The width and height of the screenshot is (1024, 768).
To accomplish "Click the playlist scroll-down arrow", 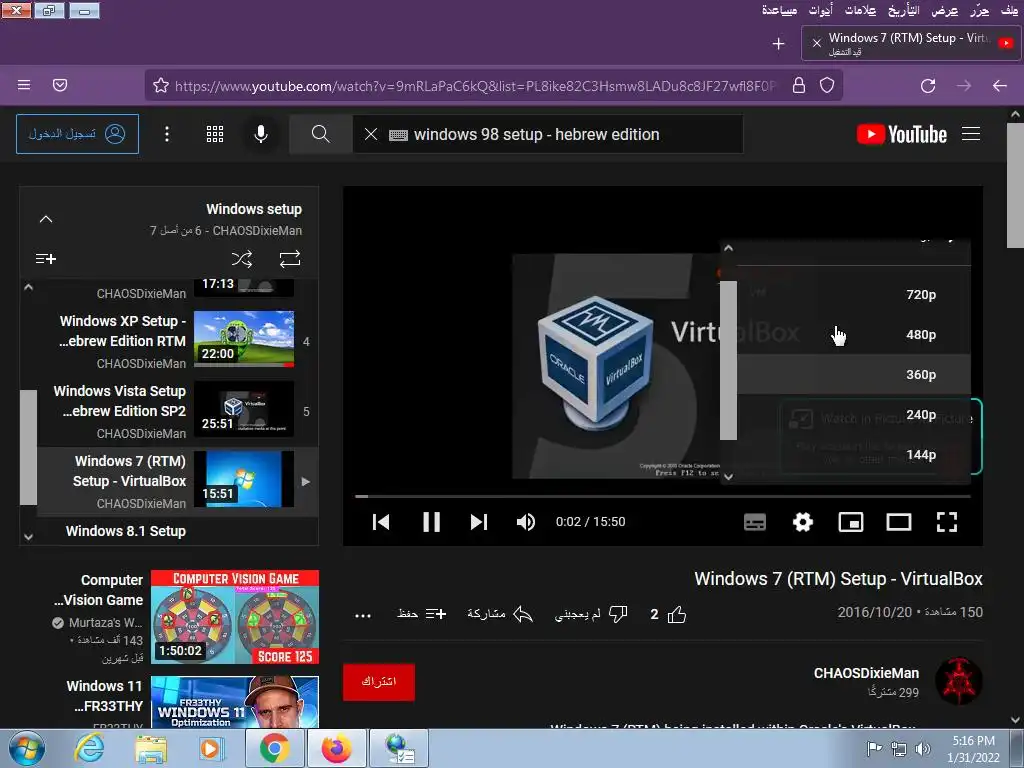I will 28,537.
